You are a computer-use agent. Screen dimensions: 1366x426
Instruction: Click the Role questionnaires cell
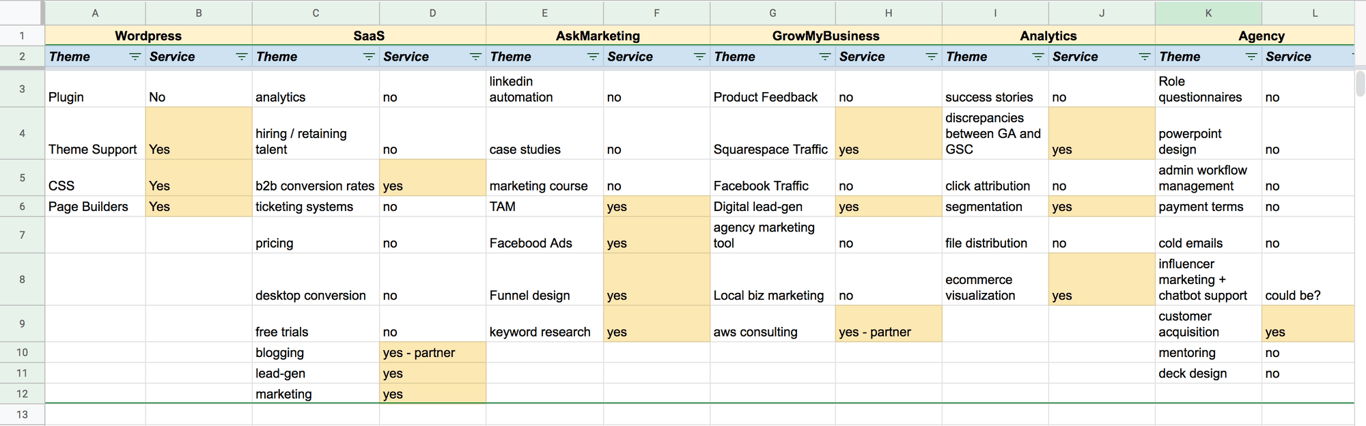click(x=1208, y=88)
